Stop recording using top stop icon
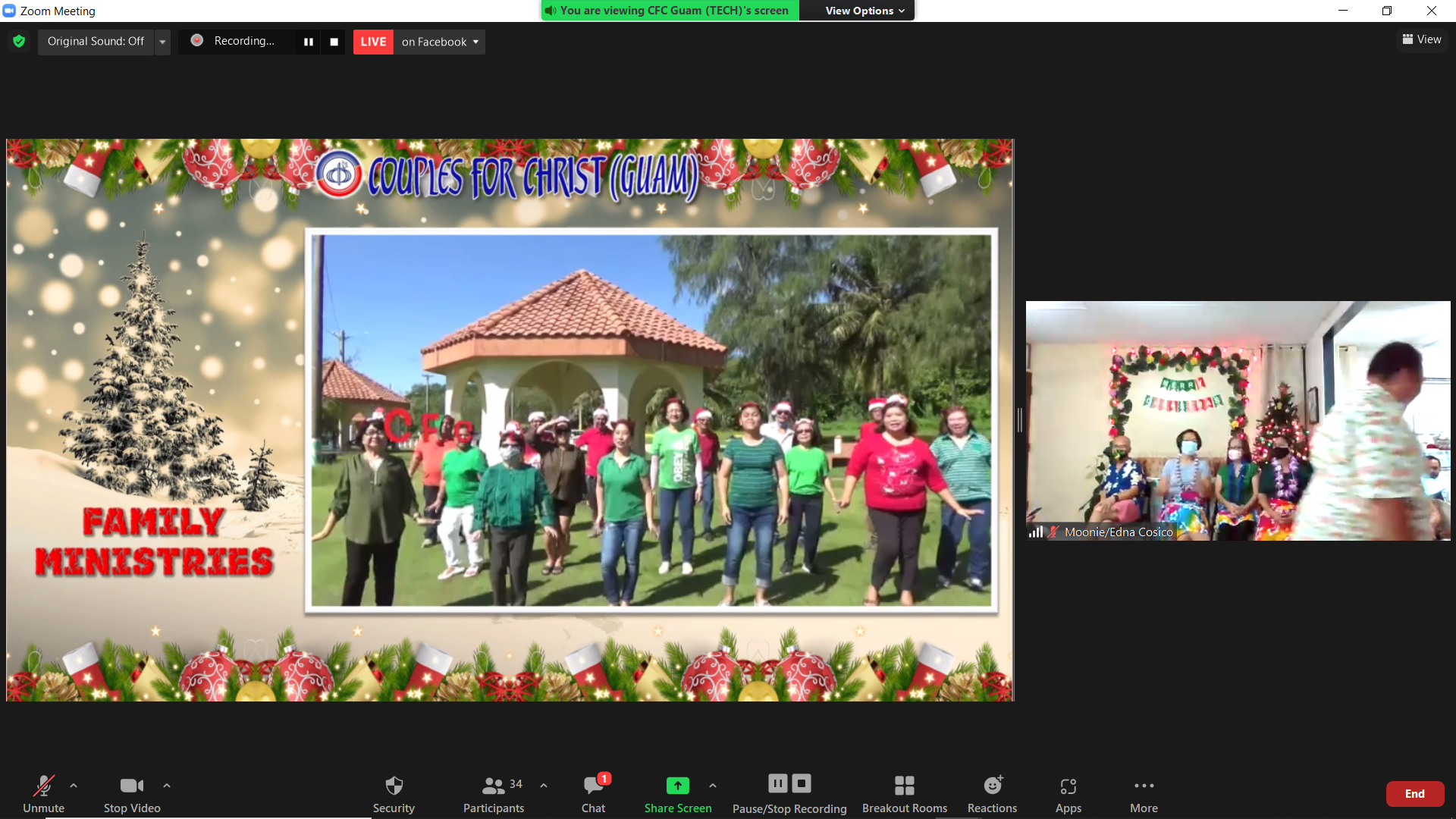This screenshot has height=819, width=1456. [x=334, y=42]
